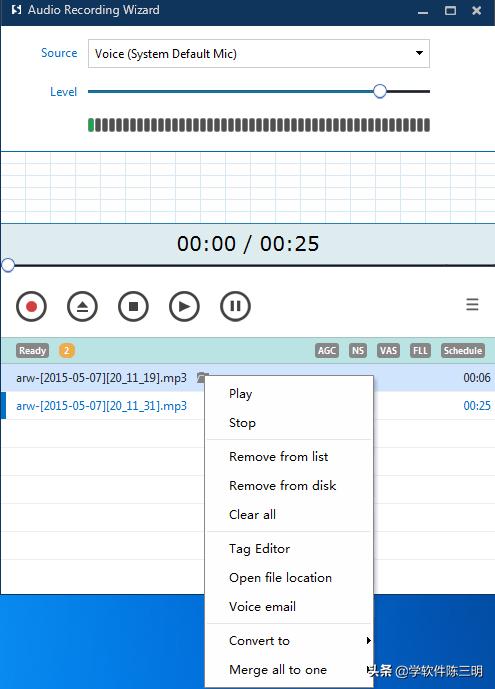Open the Source dropdown list

tap(259, 54)
